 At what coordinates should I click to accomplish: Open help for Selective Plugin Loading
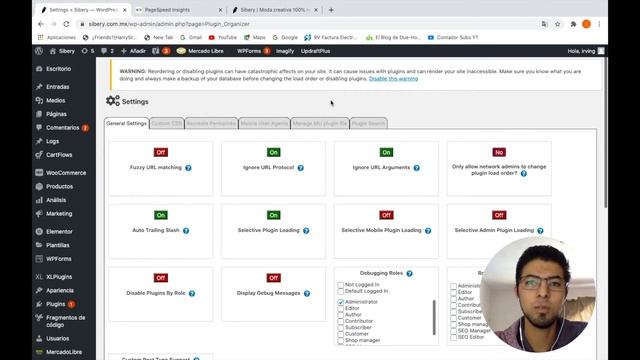(x=306, y=231)
